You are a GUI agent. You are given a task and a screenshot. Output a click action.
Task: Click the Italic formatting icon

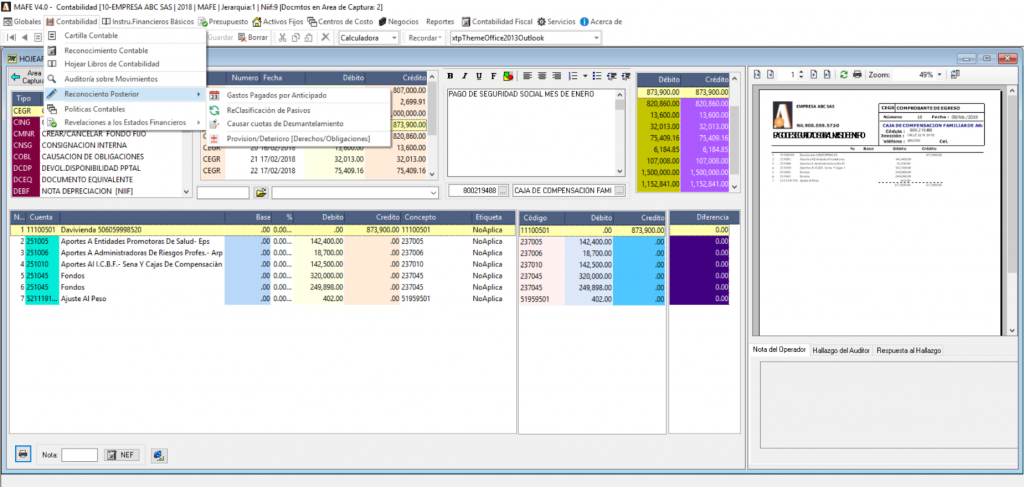click(x=465, y=76)
